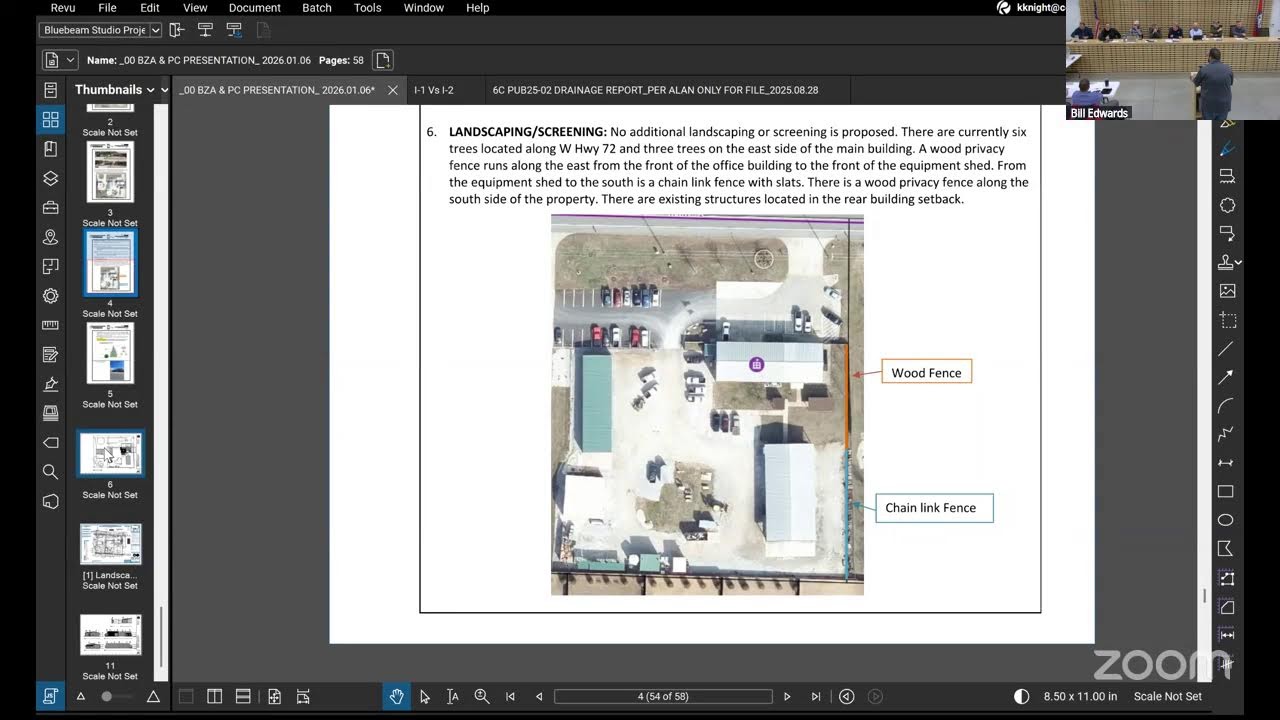This screenshot has width=1280, height=720.
Task: Open the Tools menu
Action: [367, 8]
